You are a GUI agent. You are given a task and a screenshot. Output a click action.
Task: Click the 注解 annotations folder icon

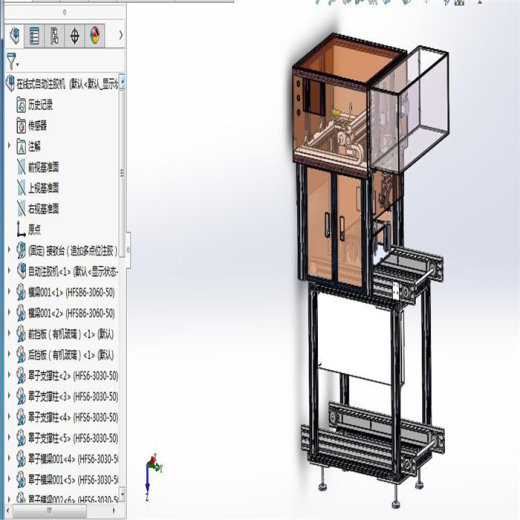point(21,146)
